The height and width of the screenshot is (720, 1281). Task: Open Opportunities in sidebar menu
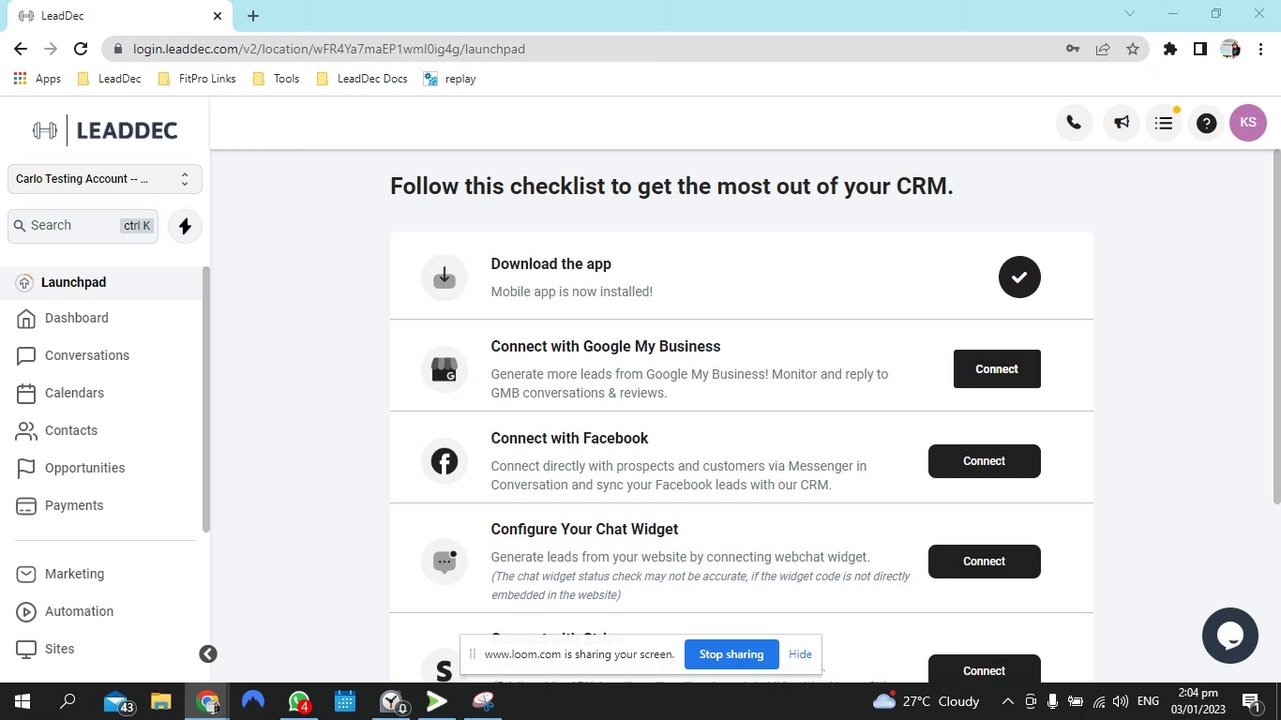85,468
